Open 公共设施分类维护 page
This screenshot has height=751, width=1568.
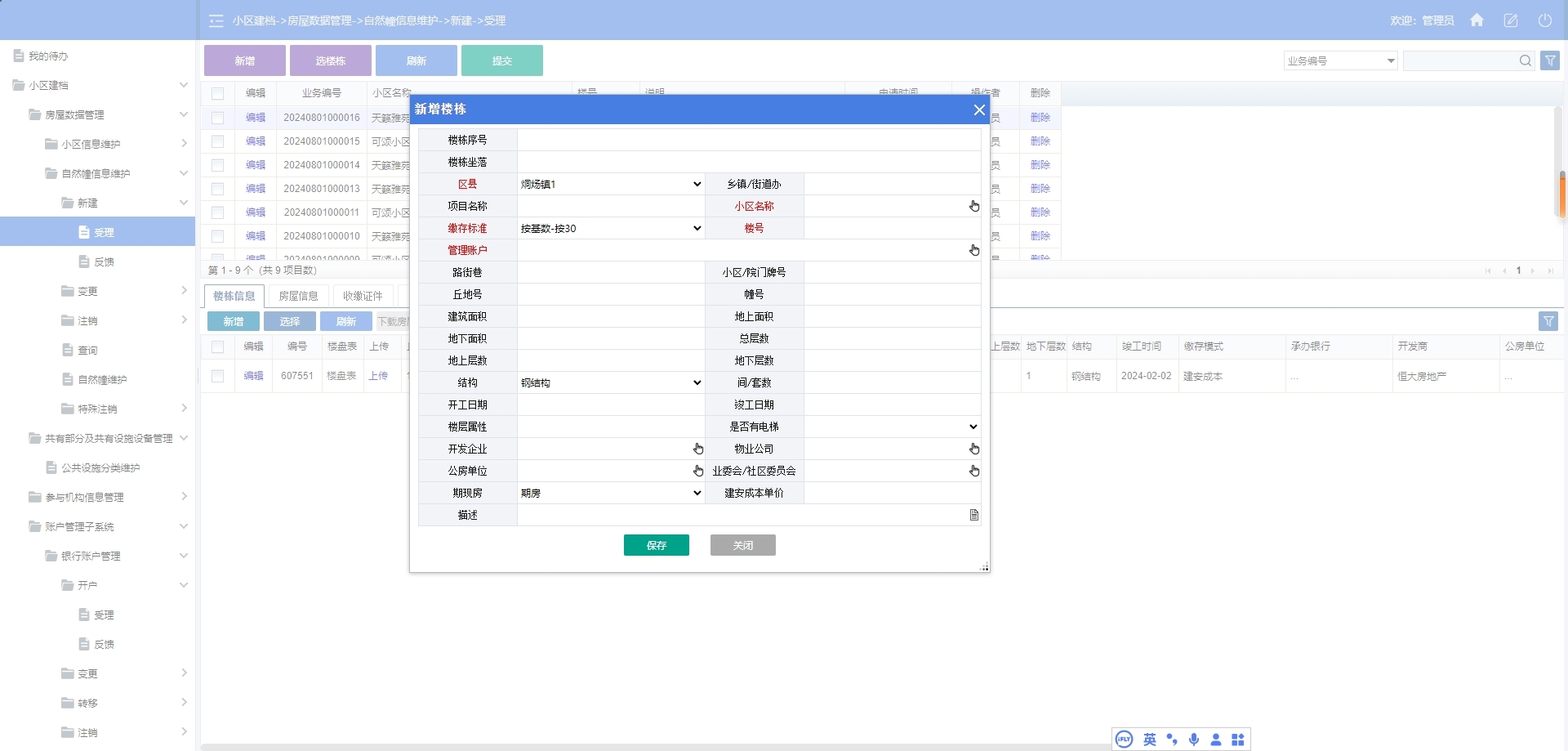[100, 467]
